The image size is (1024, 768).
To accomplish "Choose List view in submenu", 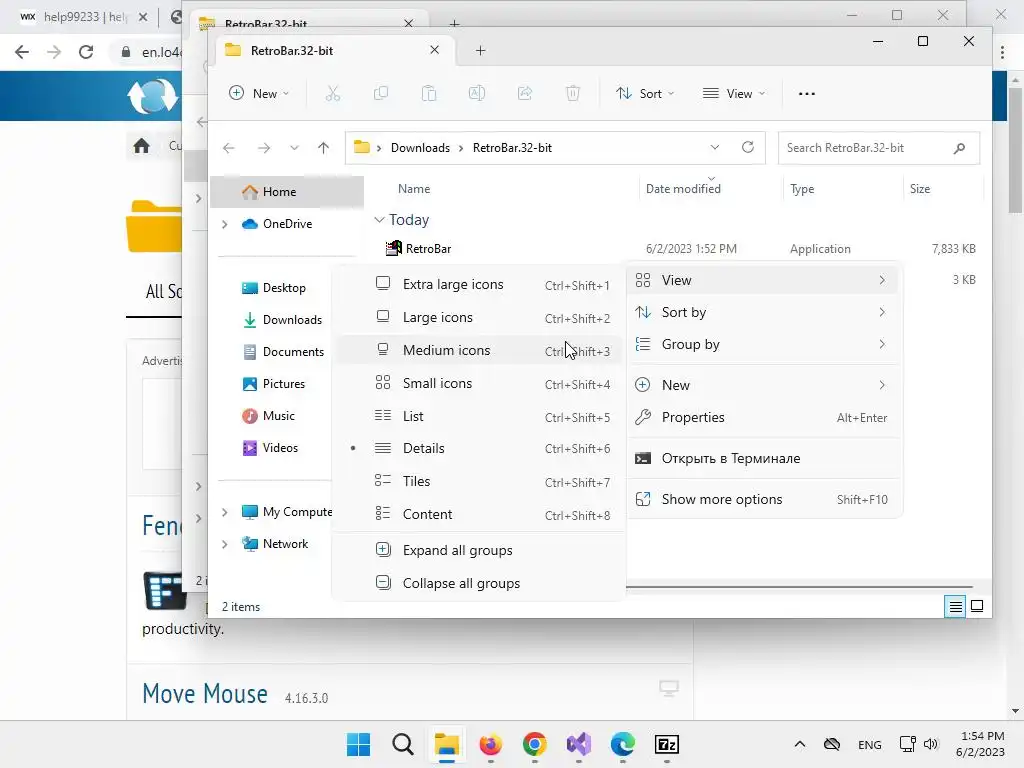I will click(481, 416).
